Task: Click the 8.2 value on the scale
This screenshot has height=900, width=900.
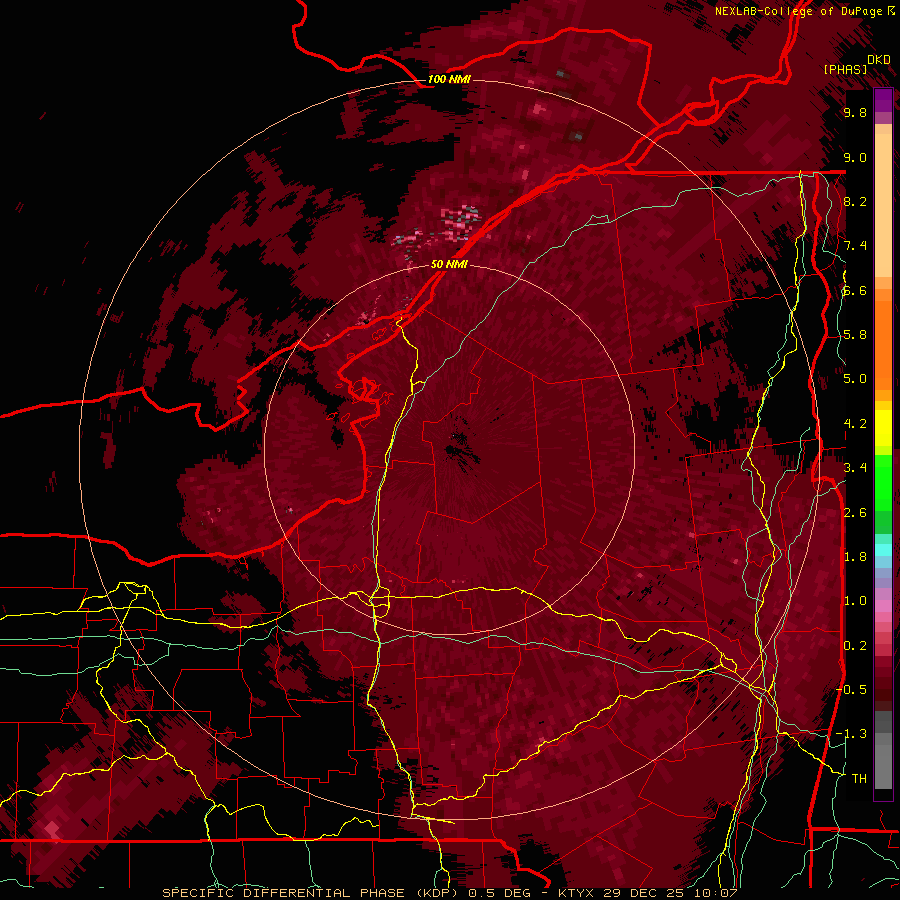Action: coord(855,201)
